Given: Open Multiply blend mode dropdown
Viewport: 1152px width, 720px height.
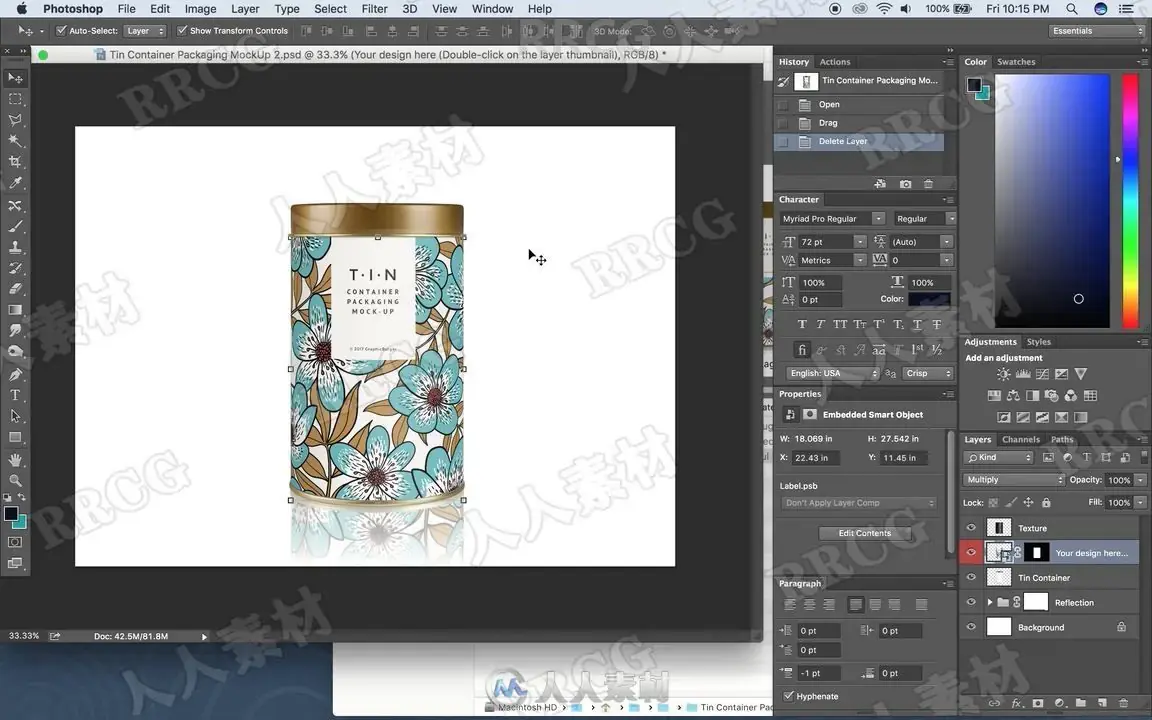Looking at the screenshot, I should tap(1013, 480).
